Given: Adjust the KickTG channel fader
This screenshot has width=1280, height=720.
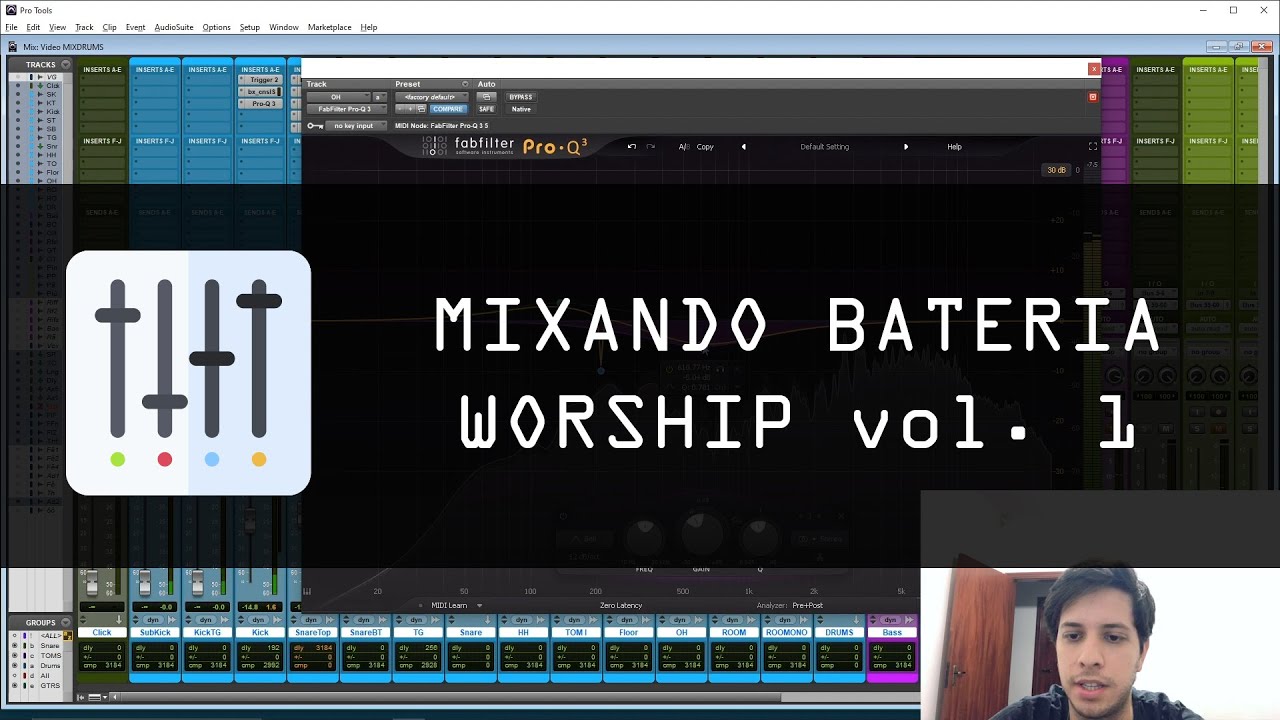Looking at the screenshot, I should point(197,582).
